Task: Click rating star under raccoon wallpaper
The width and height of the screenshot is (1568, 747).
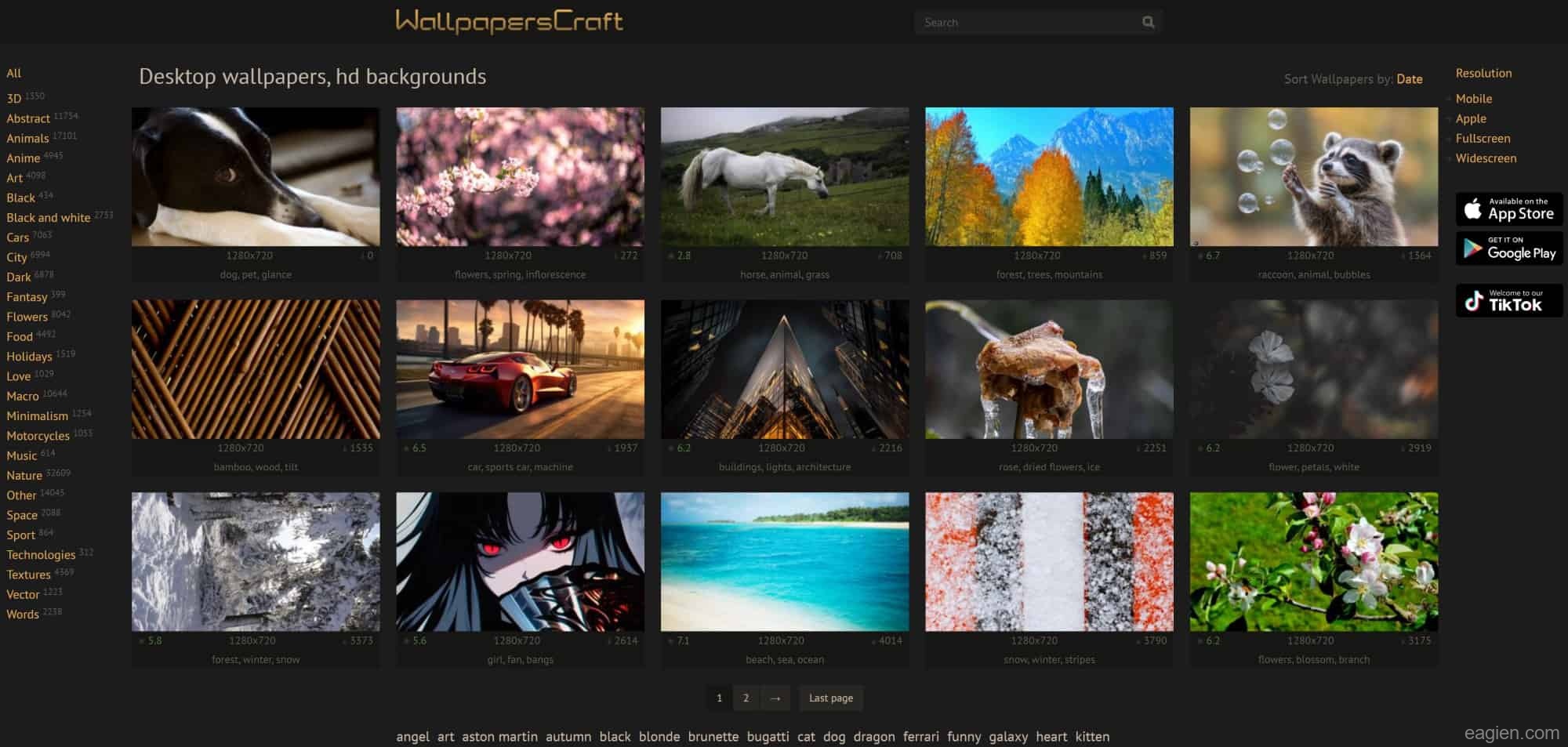Action: [1200, 256]
